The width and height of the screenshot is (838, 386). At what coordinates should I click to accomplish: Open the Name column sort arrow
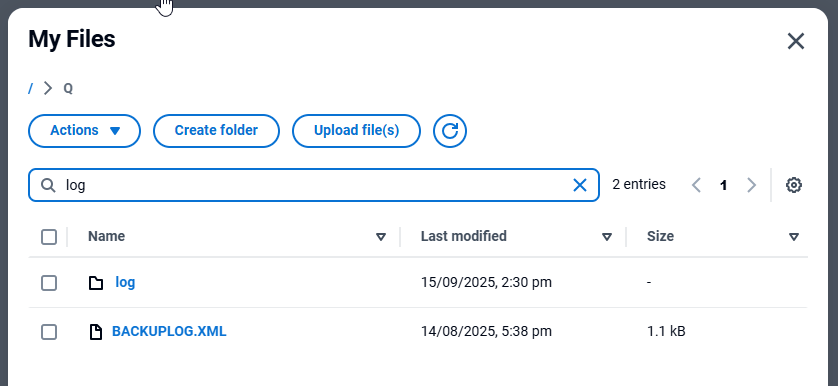[x=381, y=237]
